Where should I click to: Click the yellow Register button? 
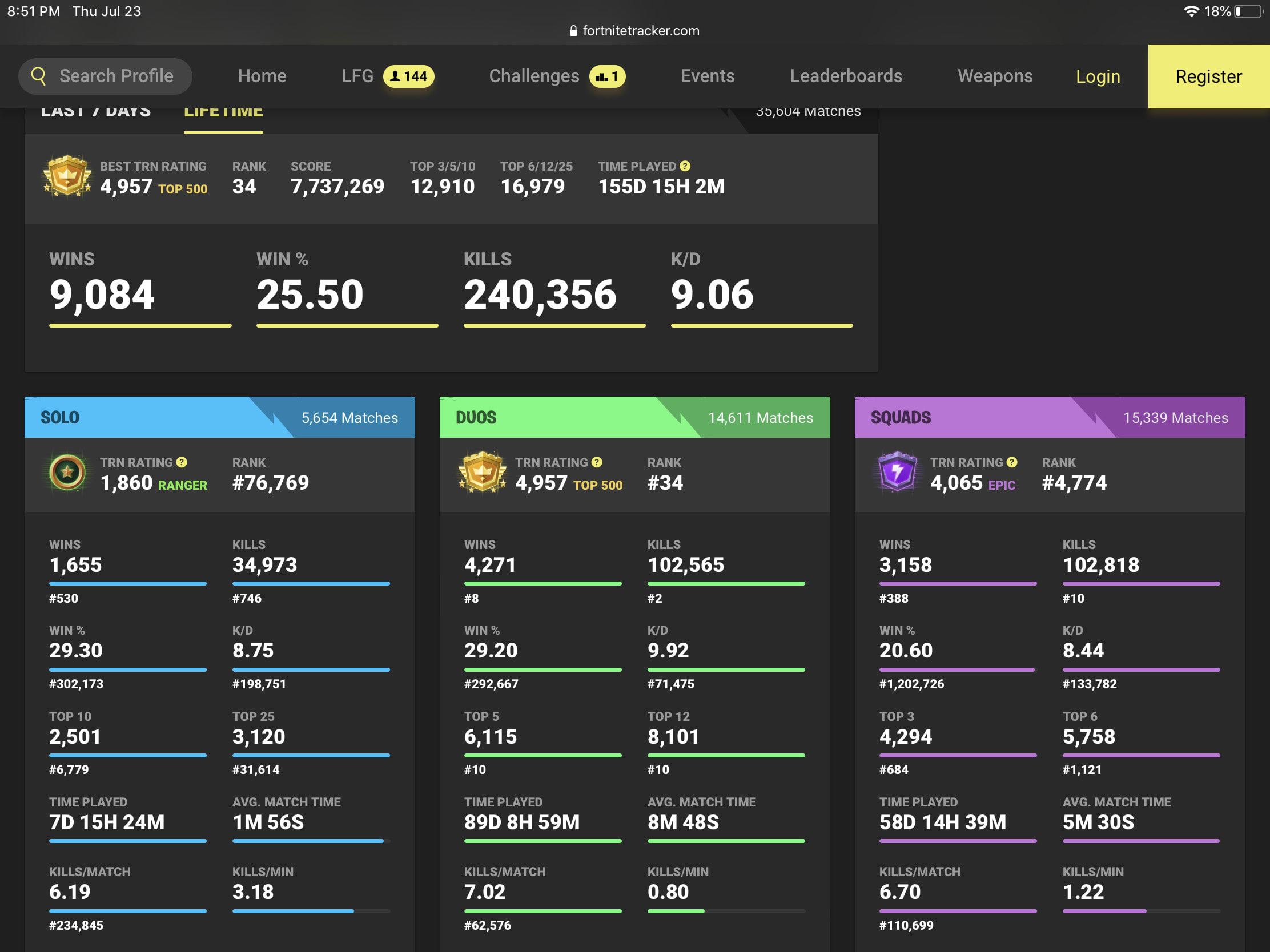coord(1208,76)
